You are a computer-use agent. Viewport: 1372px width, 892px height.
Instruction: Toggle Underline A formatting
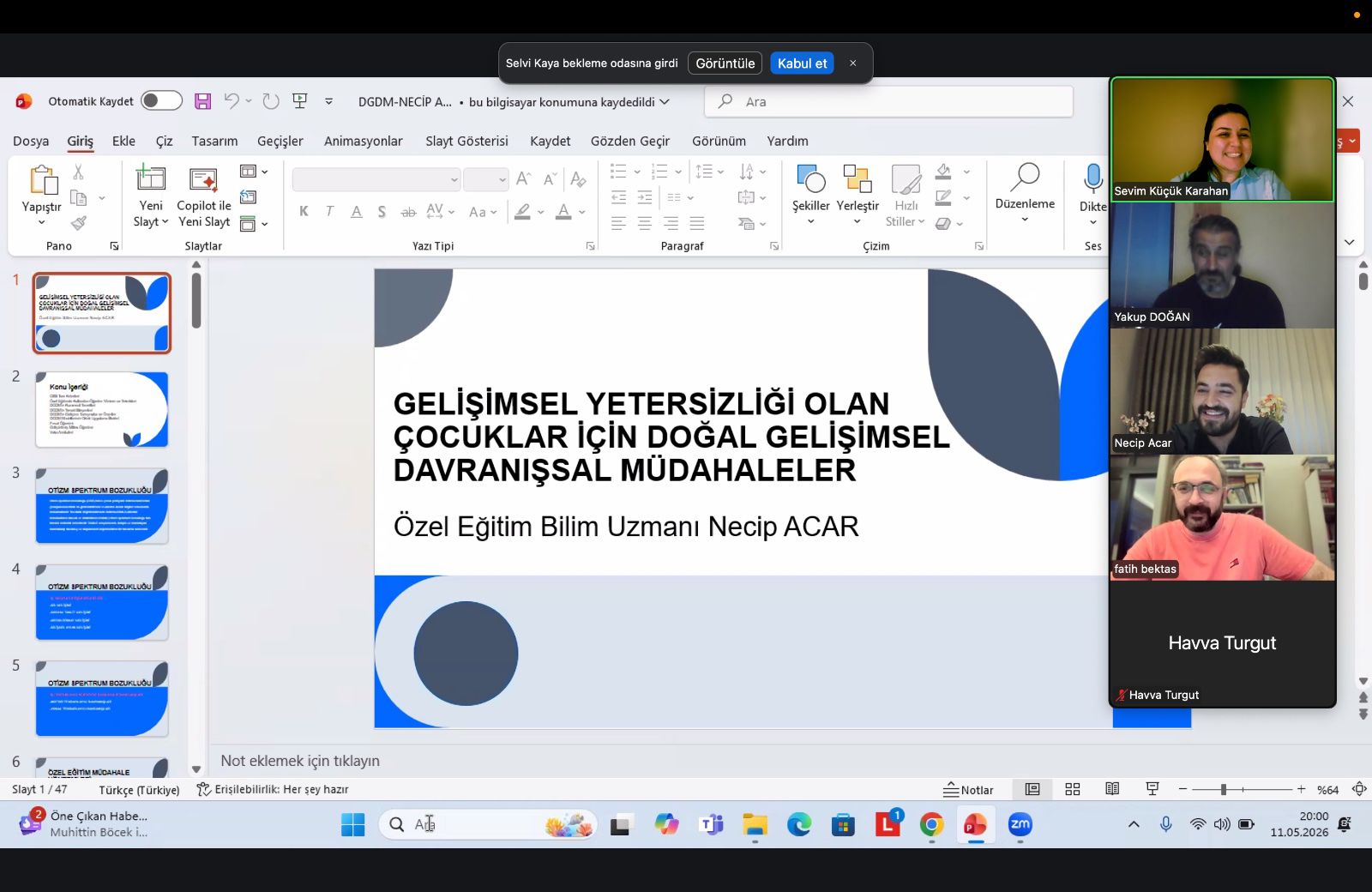click(x=357, y=212)
